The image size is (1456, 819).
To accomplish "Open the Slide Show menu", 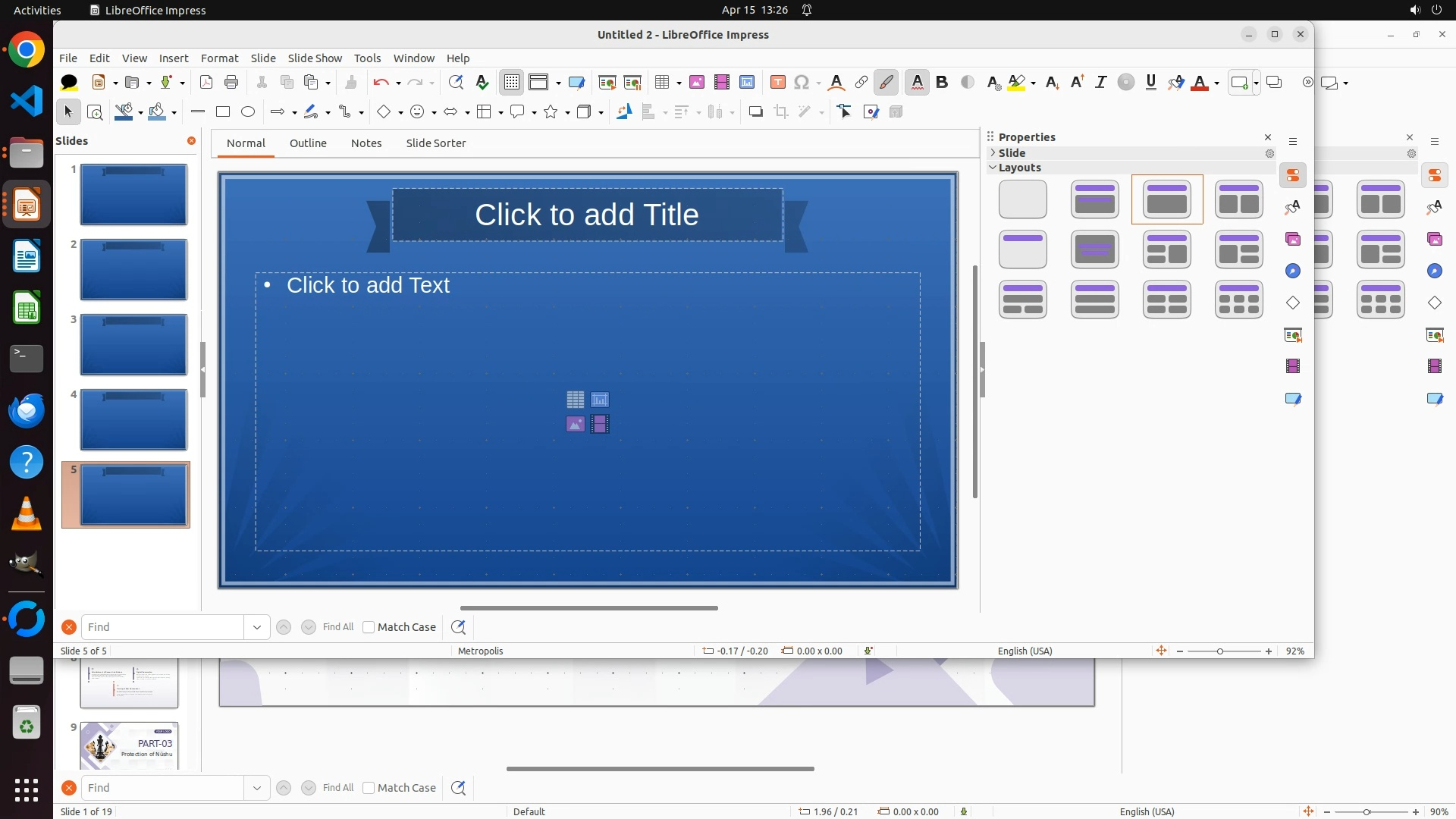I will pos(315,58).
